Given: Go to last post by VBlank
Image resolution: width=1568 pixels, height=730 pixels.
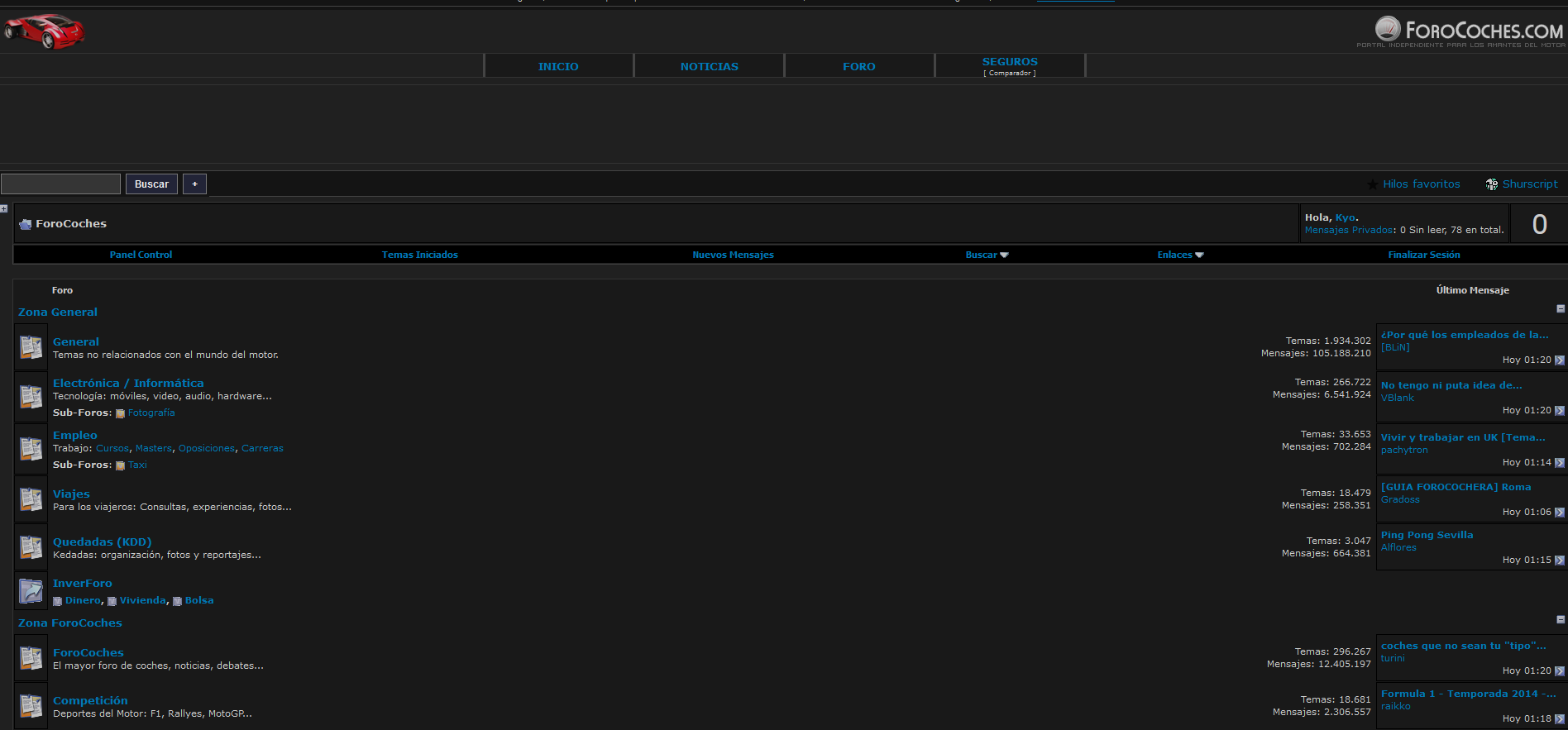Looking at the screenshot, I should click(x=1559, y=411).
